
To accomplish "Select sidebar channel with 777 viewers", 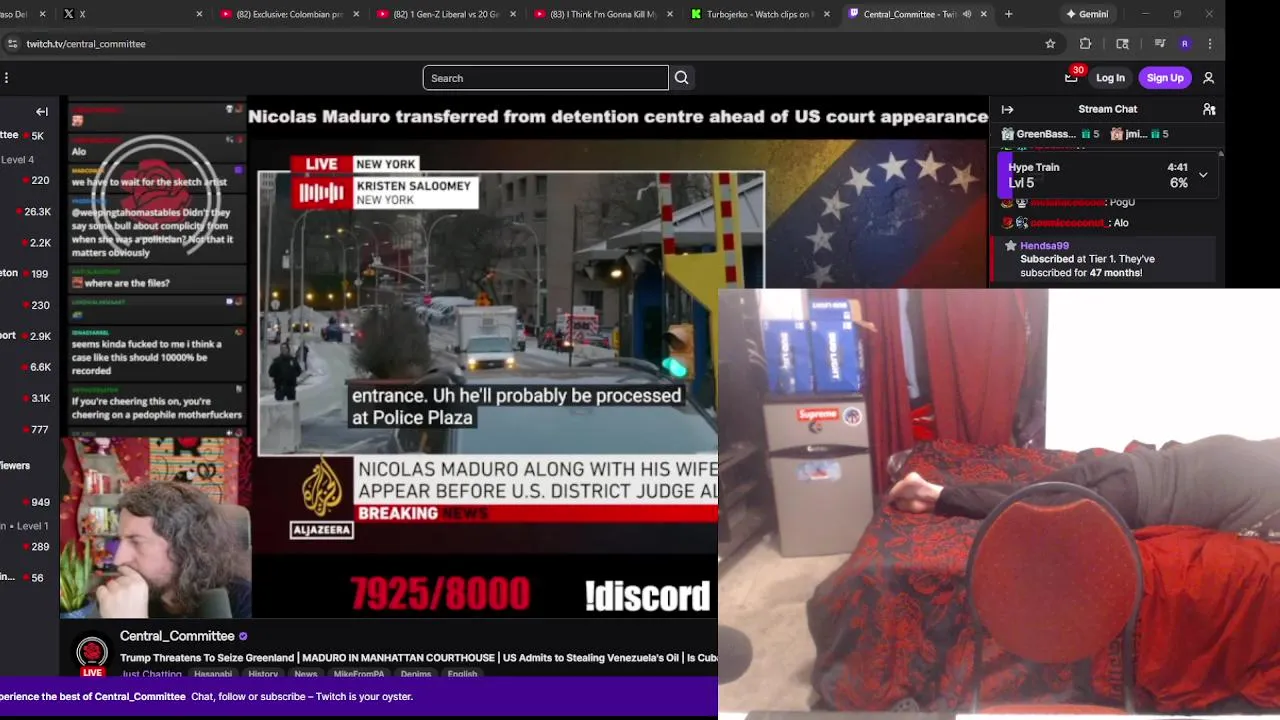I will click(30, 429).
